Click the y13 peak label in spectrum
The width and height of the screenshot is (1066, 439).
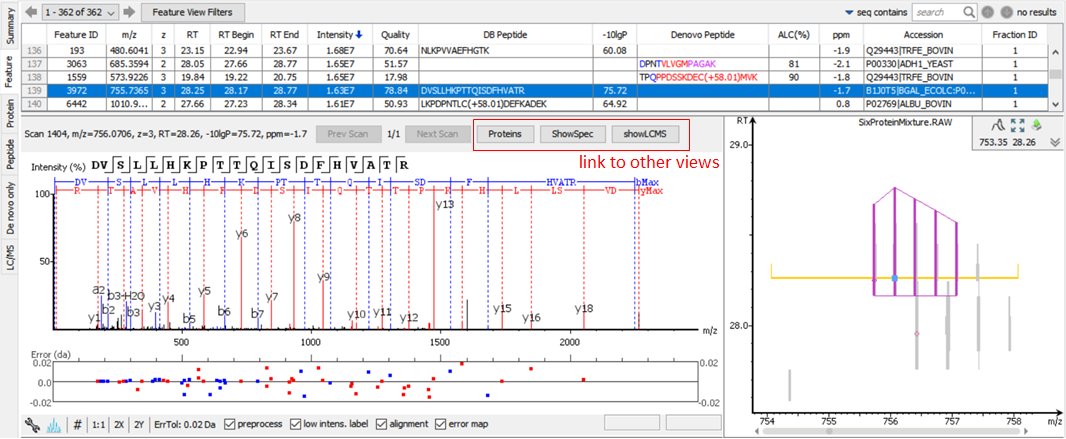pyautogui.click(x=445, y=204)
